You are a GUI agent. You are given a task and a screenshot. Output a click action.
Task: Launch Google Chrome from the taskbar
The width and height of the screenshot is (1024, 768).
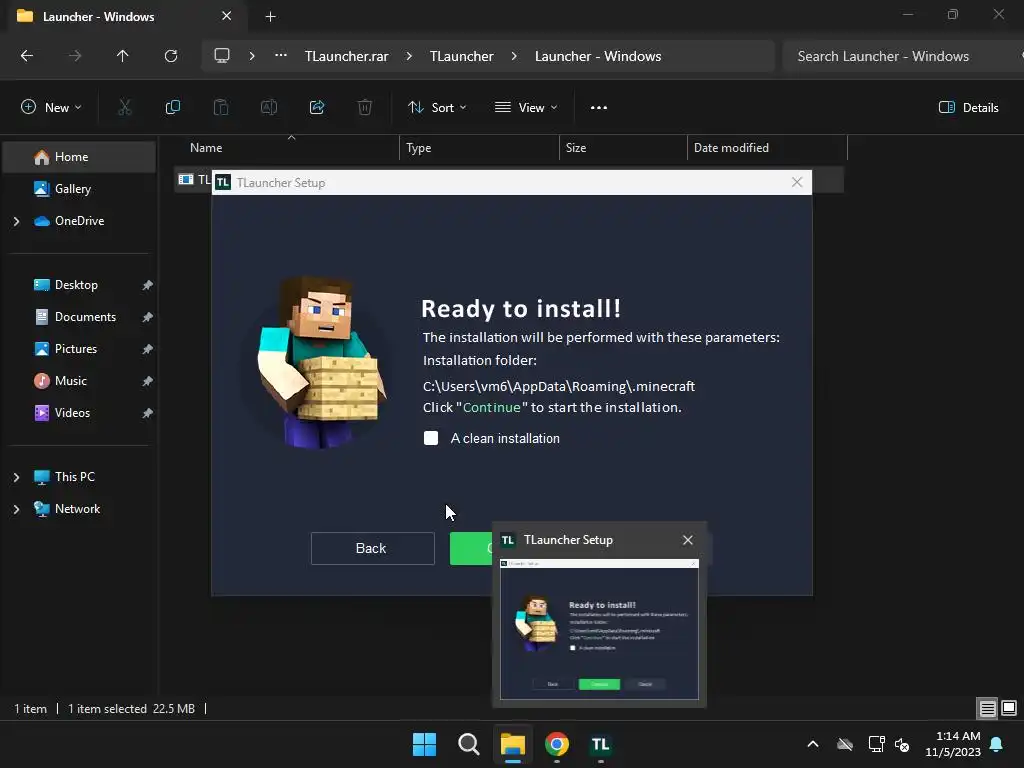coord(557,744)
